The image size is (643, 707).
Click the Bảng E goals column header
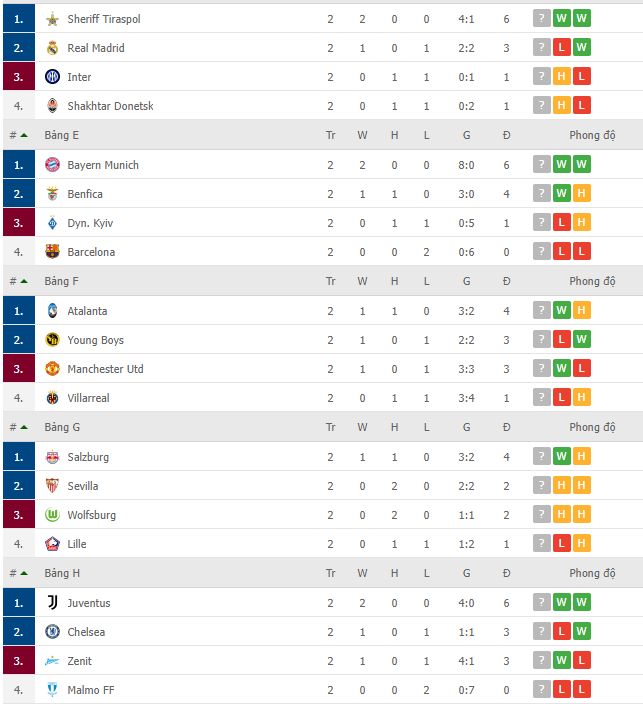(x=466, y=135)
